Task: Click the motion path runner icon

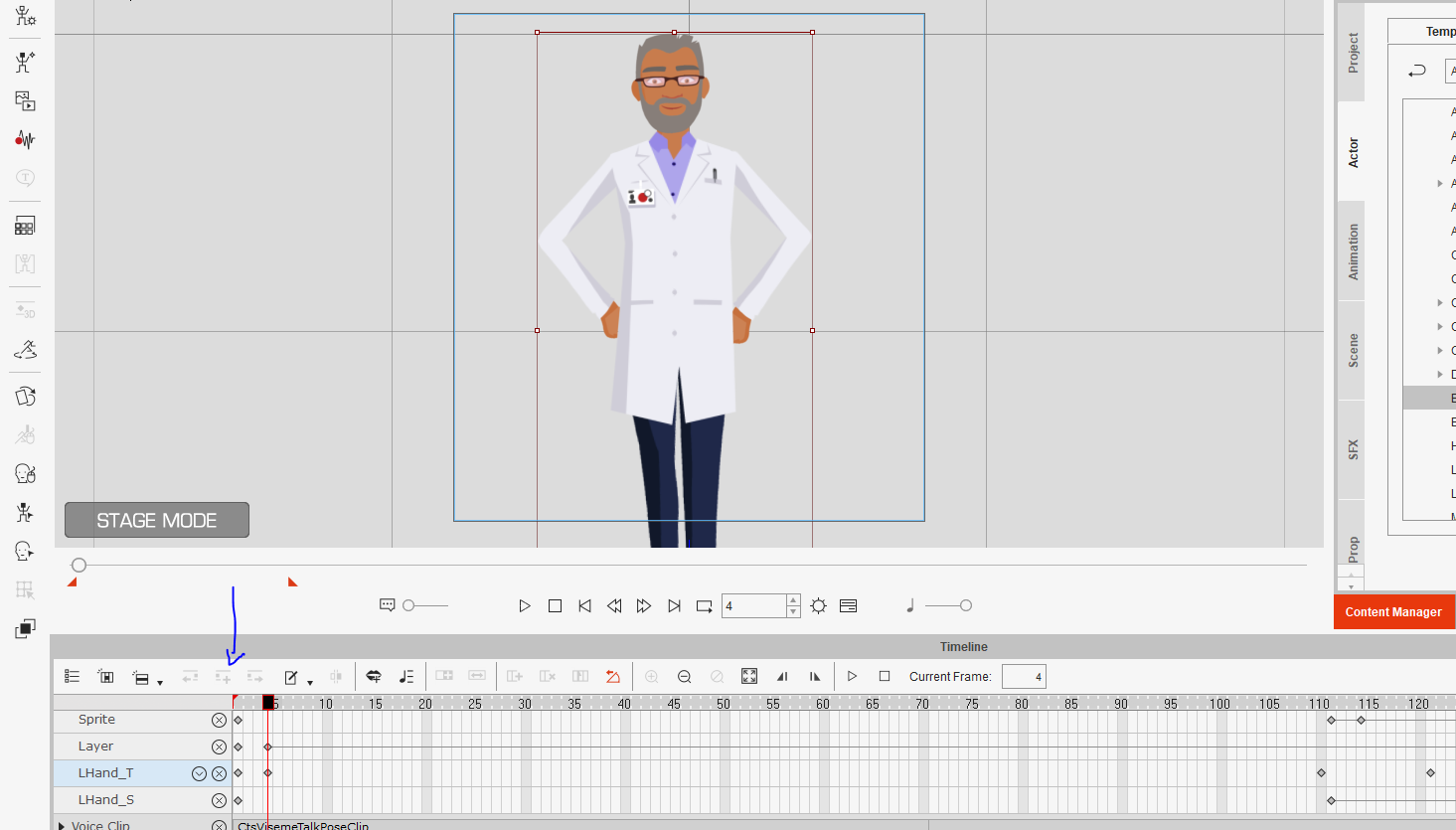Action: (x=25, y=350)
